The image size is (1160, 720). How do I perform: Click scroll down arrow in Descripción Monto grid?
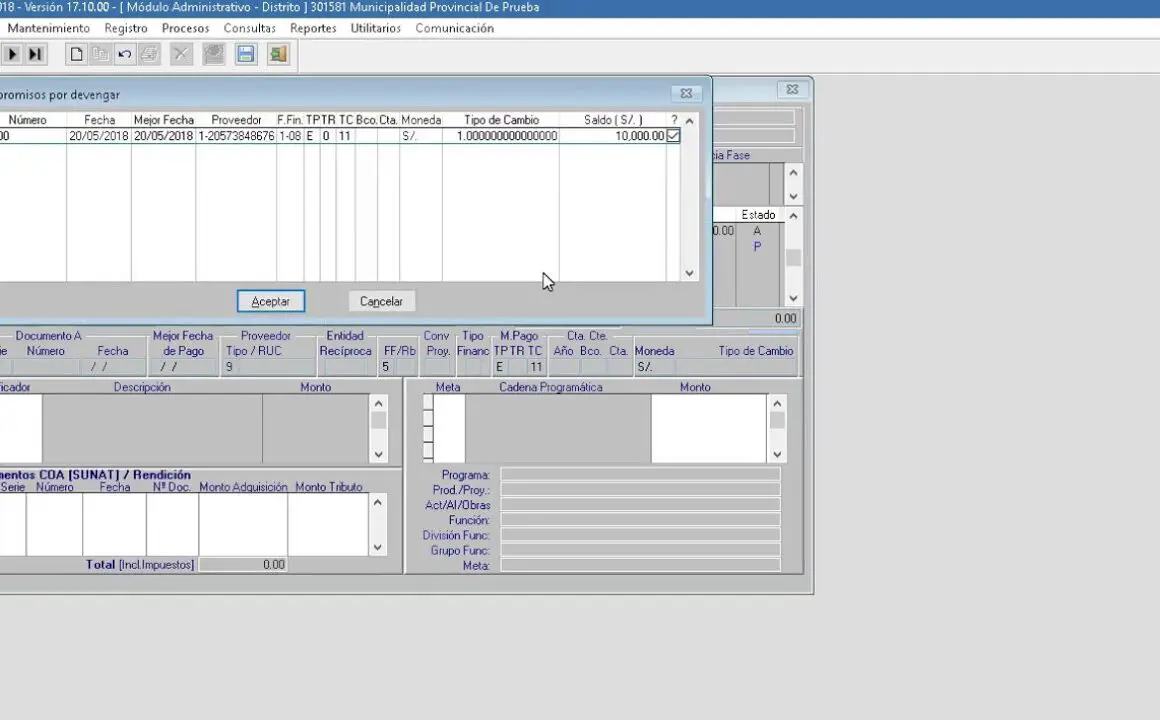378,454
